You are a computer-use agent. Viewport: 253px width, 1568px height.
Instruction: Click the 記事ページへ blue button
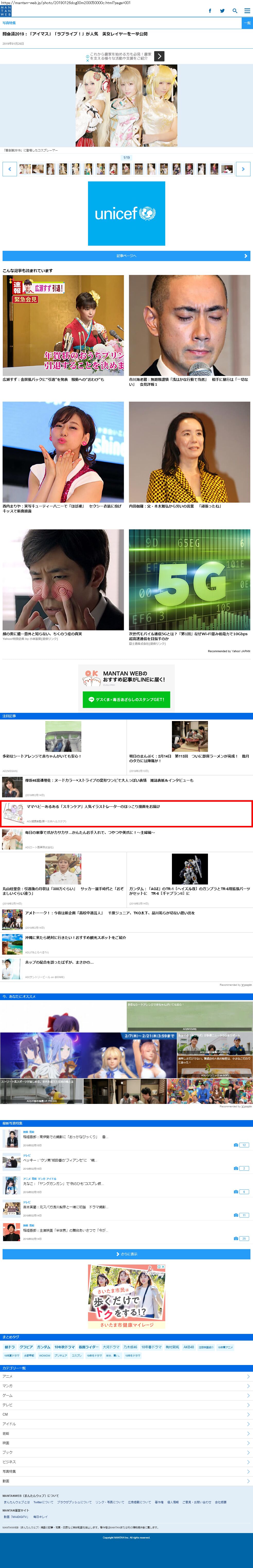(x=126, y=256)
